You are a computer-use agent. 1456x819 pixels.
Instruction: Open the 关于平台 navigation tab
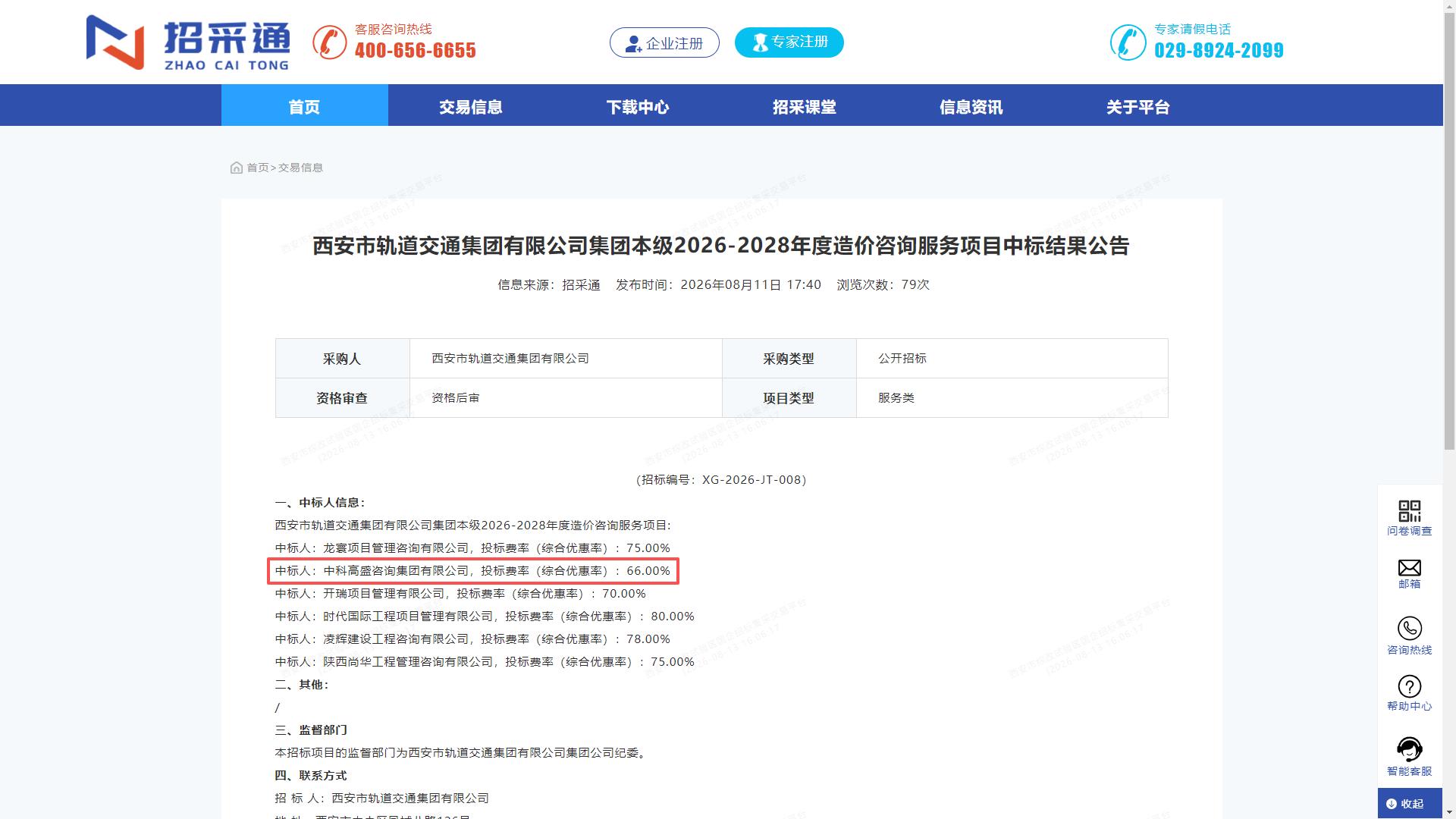coord(1138,105)
